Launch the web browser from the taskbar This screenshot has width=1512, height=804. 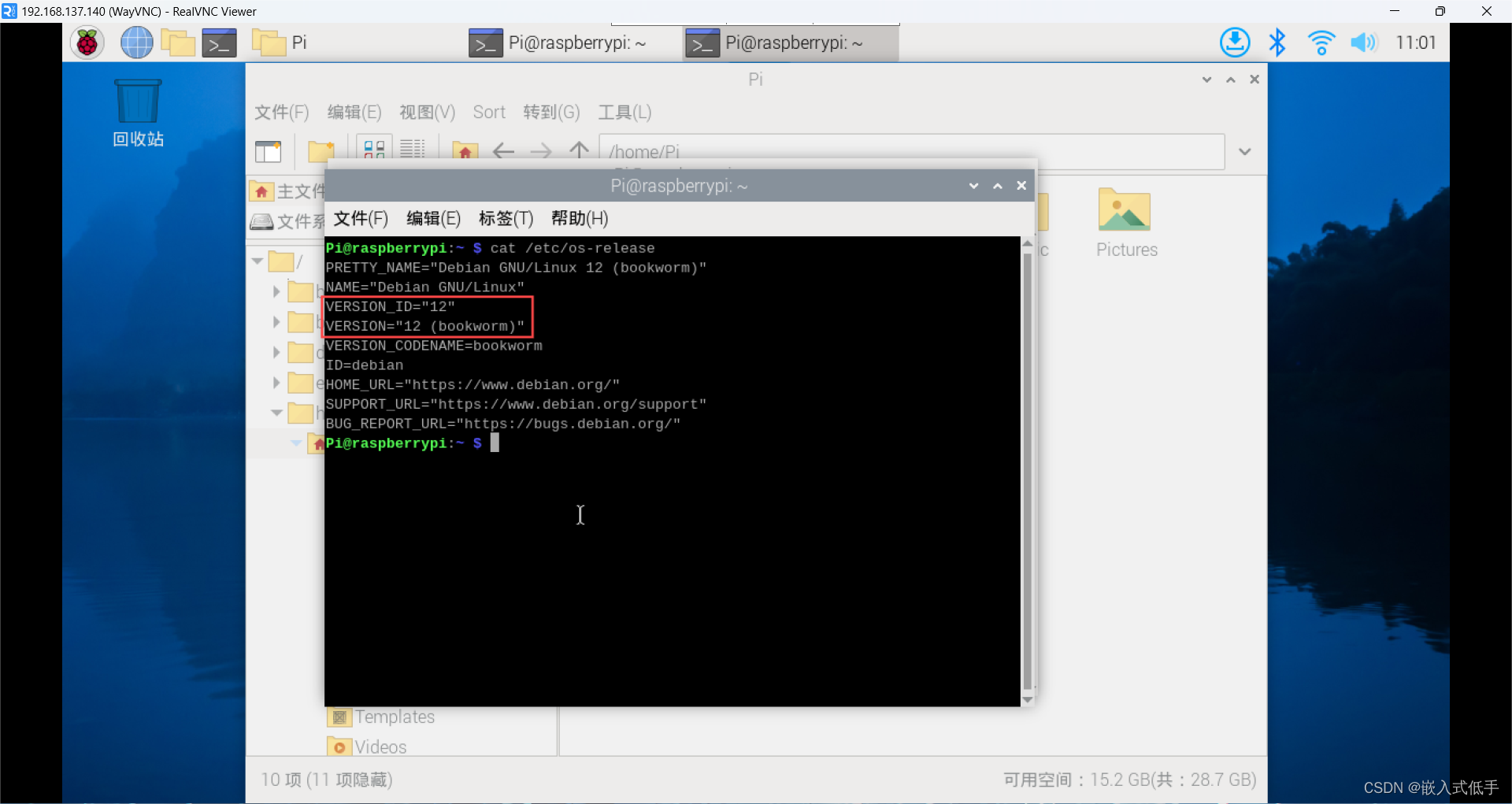point(136,43)
